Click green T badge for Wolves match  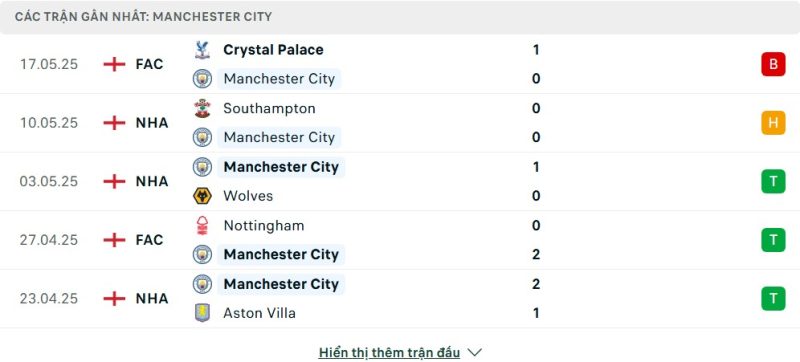(x=773, y=182)
